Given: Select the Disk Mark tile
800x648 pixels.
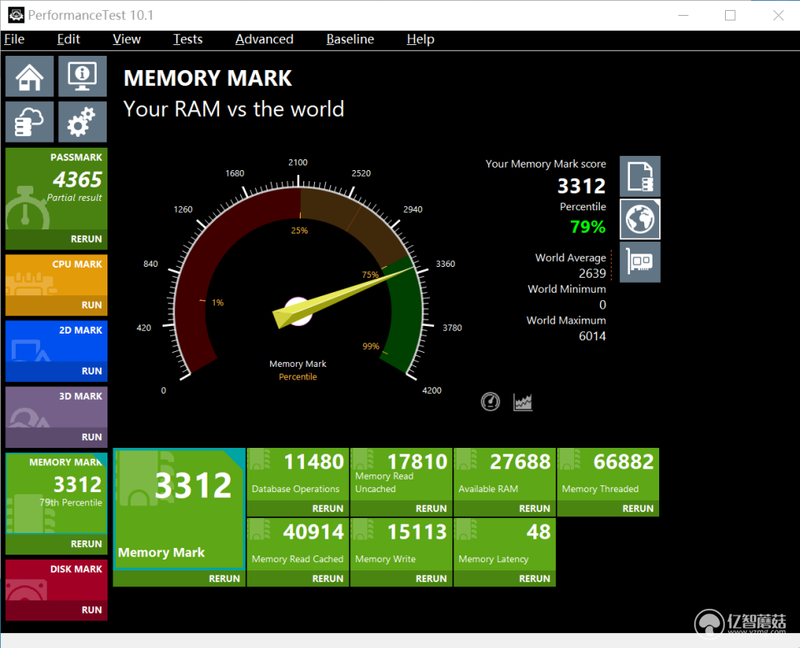Looking at the screenshot, I should point(56,580).
